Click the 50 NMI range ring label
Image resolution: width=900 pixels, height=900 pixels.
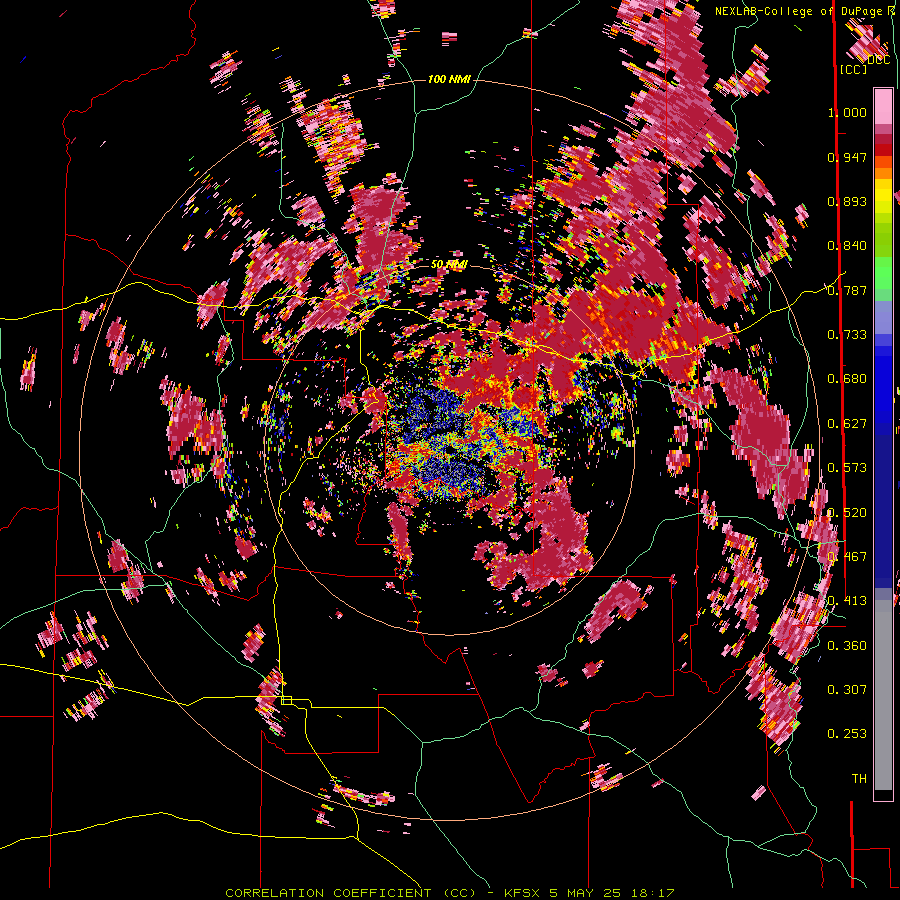point(449,265)
